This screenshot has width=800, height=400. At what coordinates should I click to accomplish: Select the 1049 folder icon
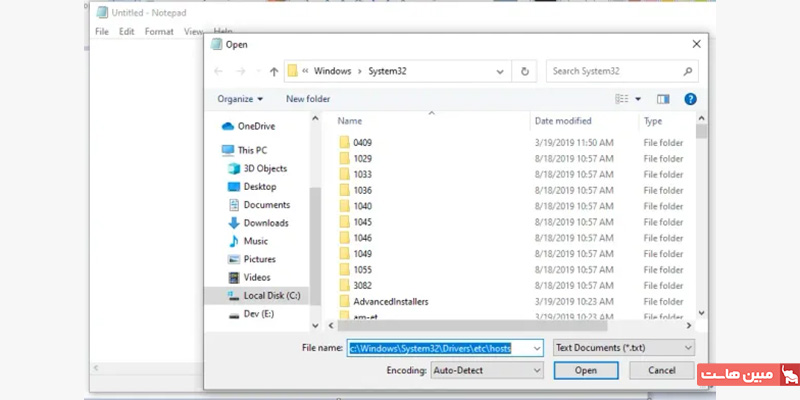[x=345, y=254]
